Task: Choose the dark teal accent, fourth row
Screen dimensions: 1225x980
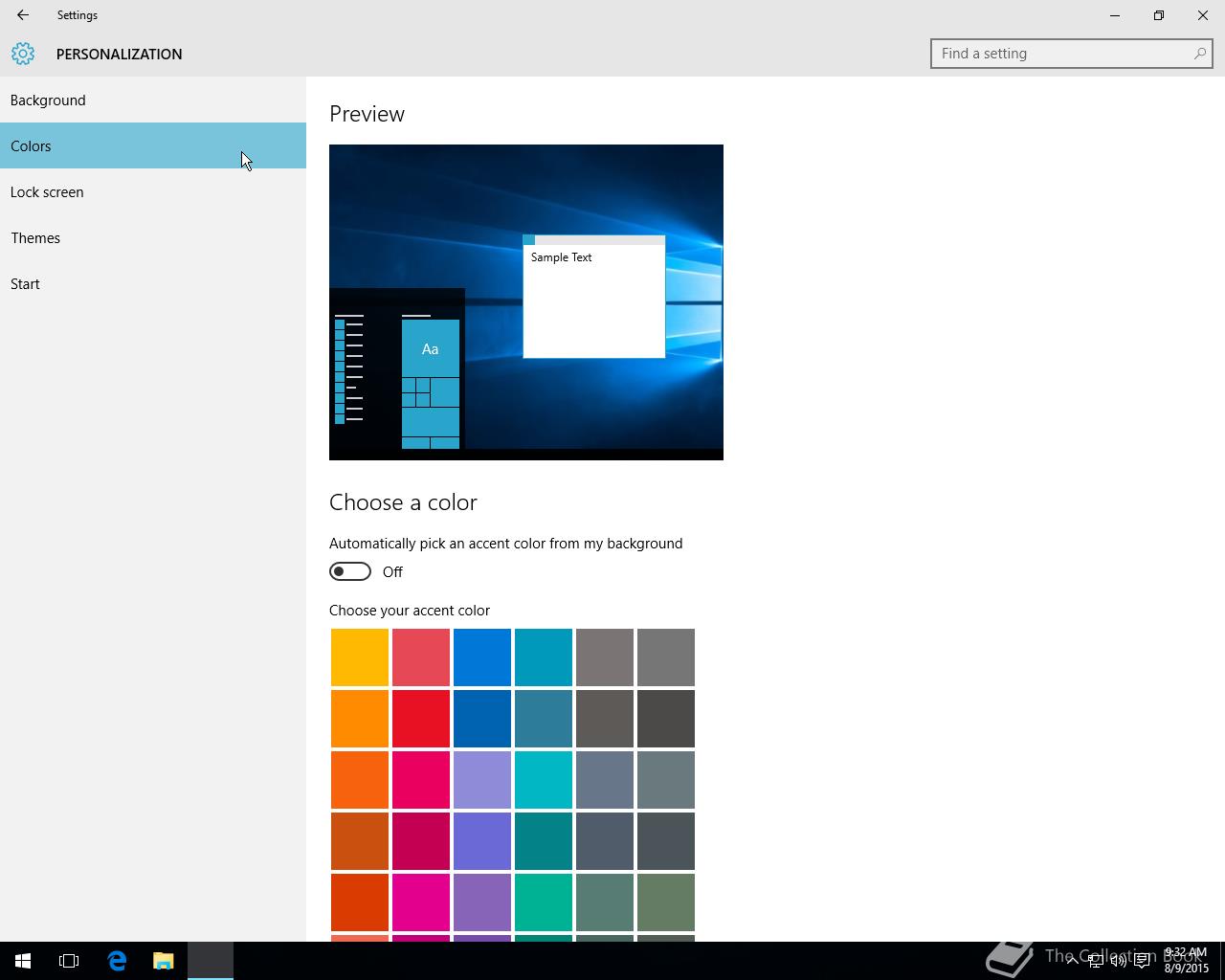Action: [x=544, y=841]
